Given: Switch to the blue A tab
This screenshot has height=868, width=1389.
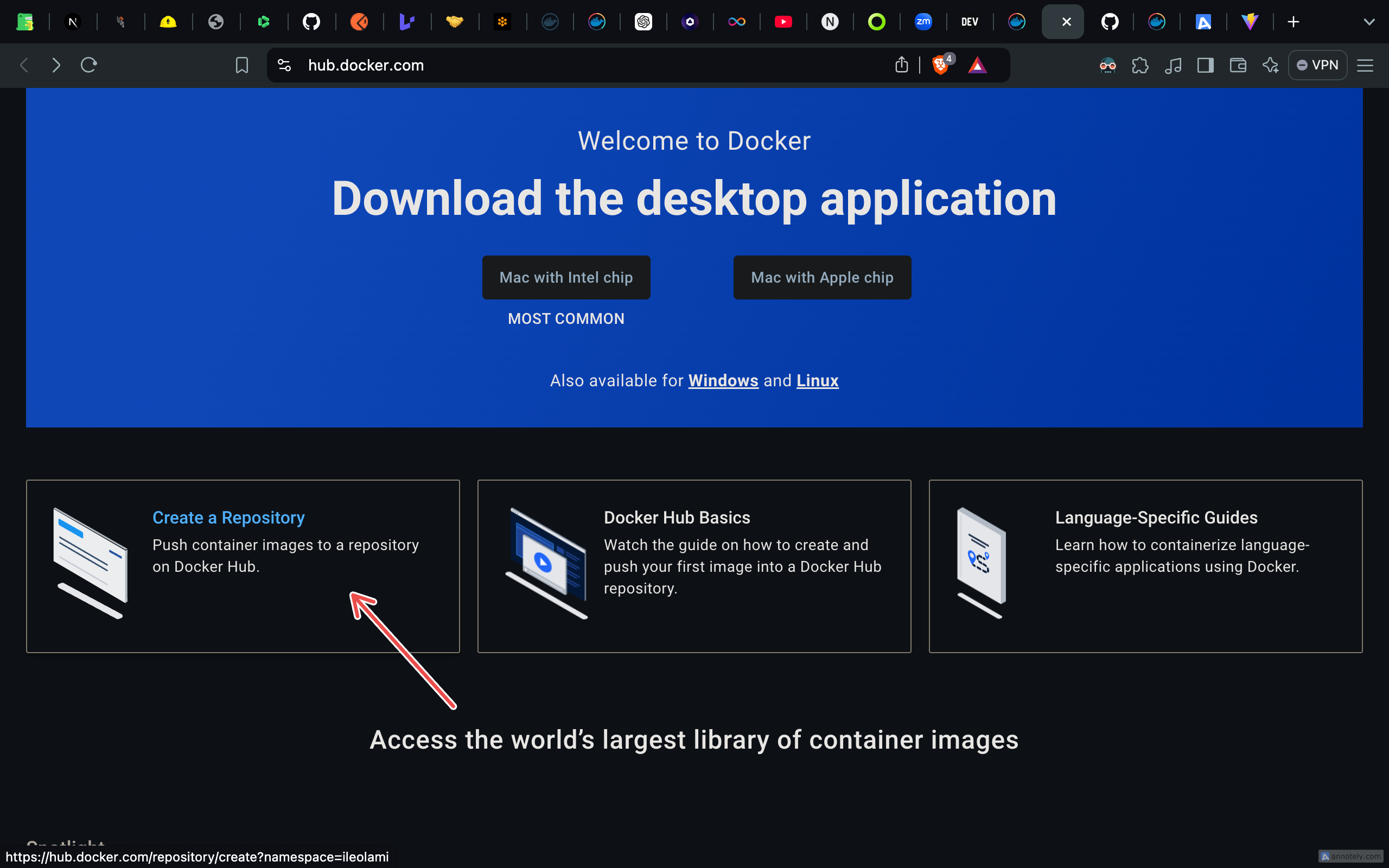Looking at the screenshot, I should click(1203, 22).
